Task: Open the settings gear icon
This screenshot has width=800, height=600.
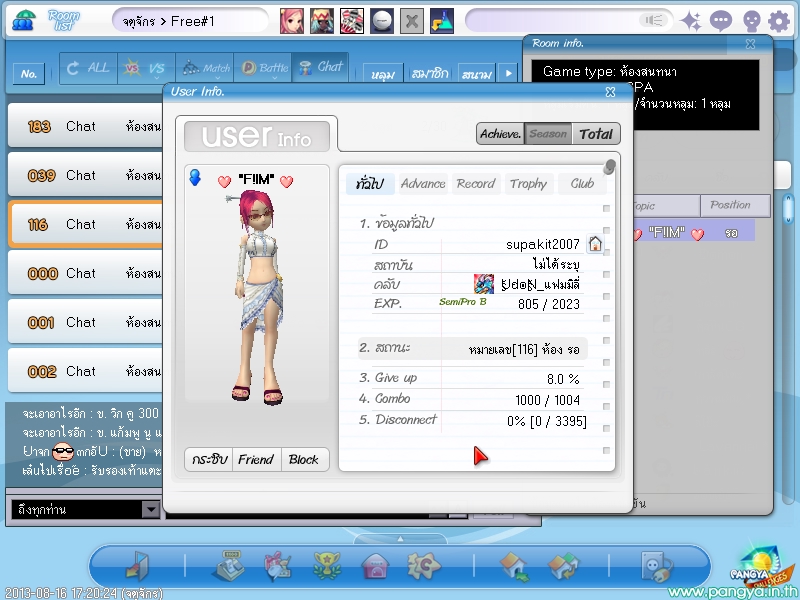Action: point(779,21)
